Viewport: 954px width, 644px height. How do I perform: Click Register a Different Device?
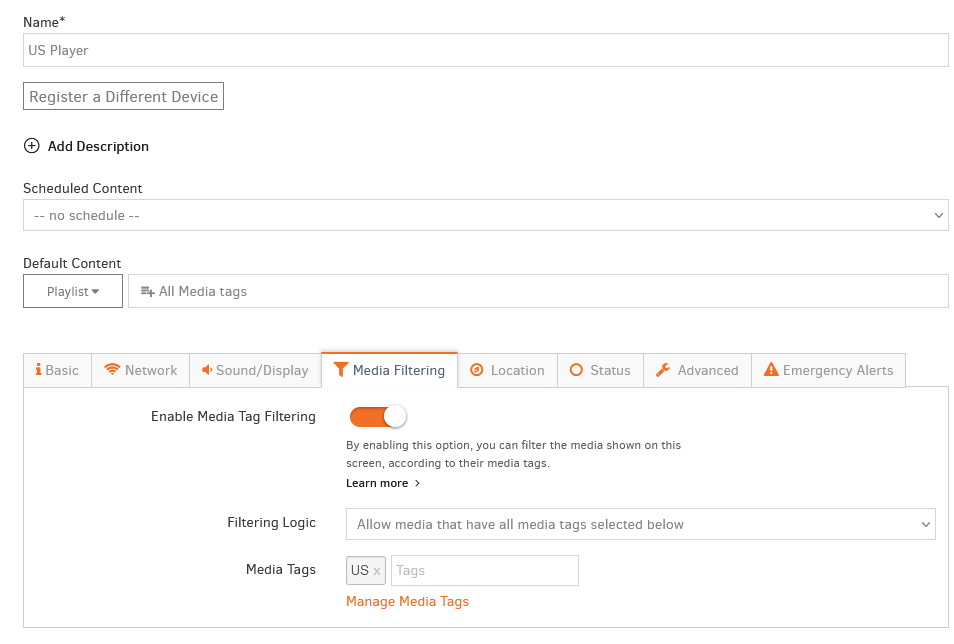pyautogui.click(x=123, y=96)
